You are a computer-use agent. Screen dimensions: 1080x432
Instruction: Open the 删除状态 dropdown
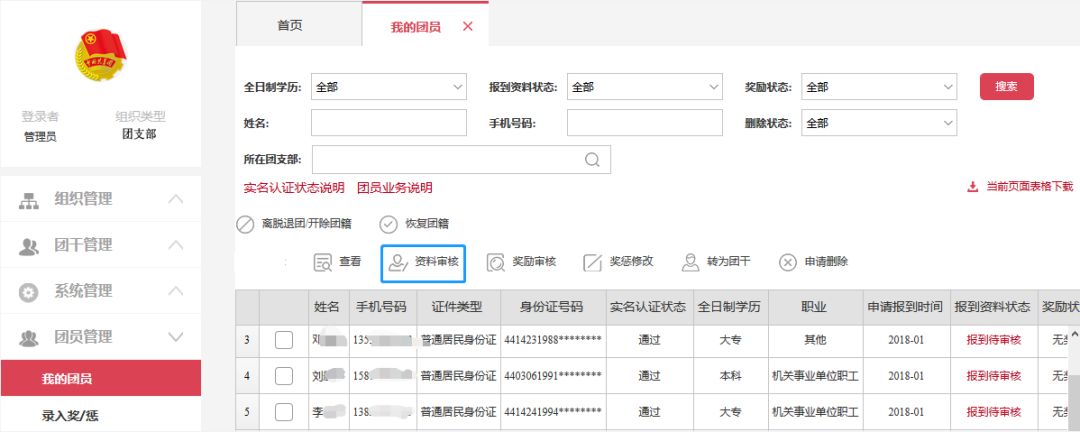point(879,123)
